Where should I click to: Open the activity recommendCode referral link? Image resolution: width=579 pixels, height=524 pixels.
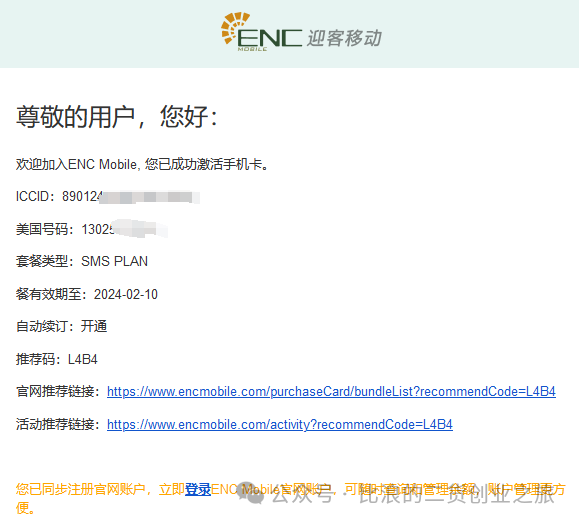[x=280, y=424]
